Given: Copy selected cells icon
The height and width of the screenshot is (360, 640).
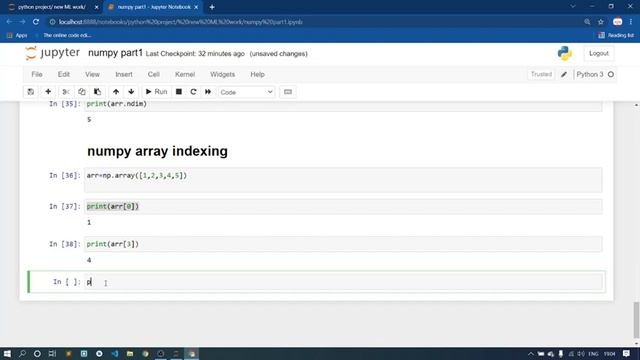Looking at the screenshot, I should [82, 92].
